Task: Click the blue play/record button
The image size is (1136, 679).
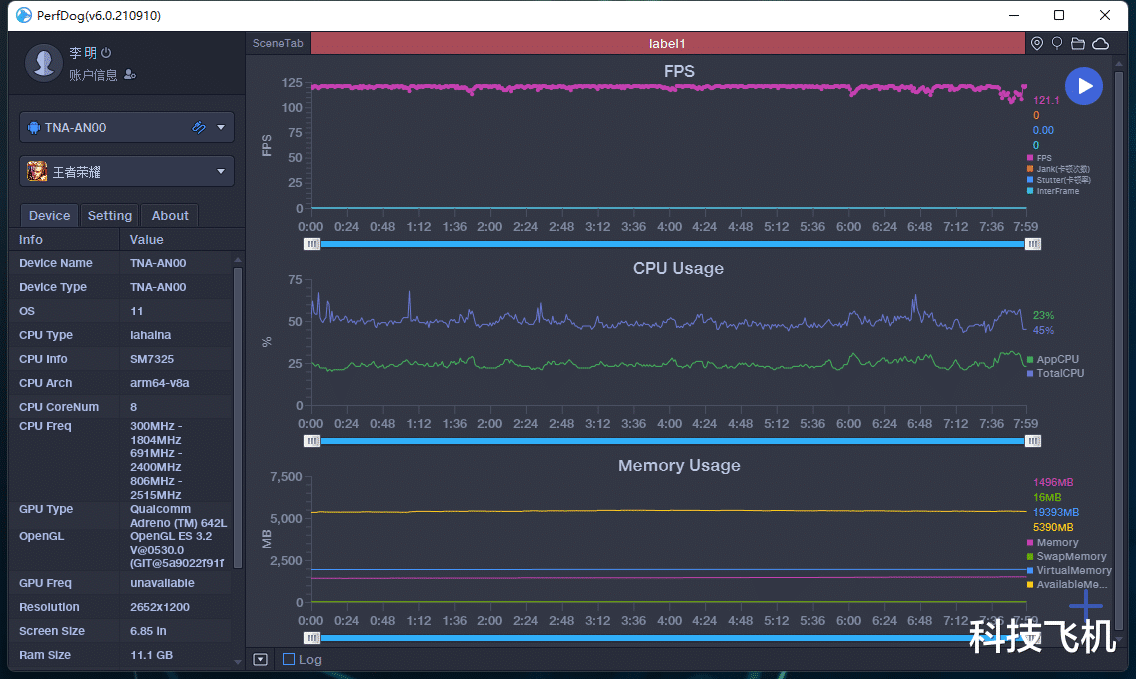Action: point(1084,86)
